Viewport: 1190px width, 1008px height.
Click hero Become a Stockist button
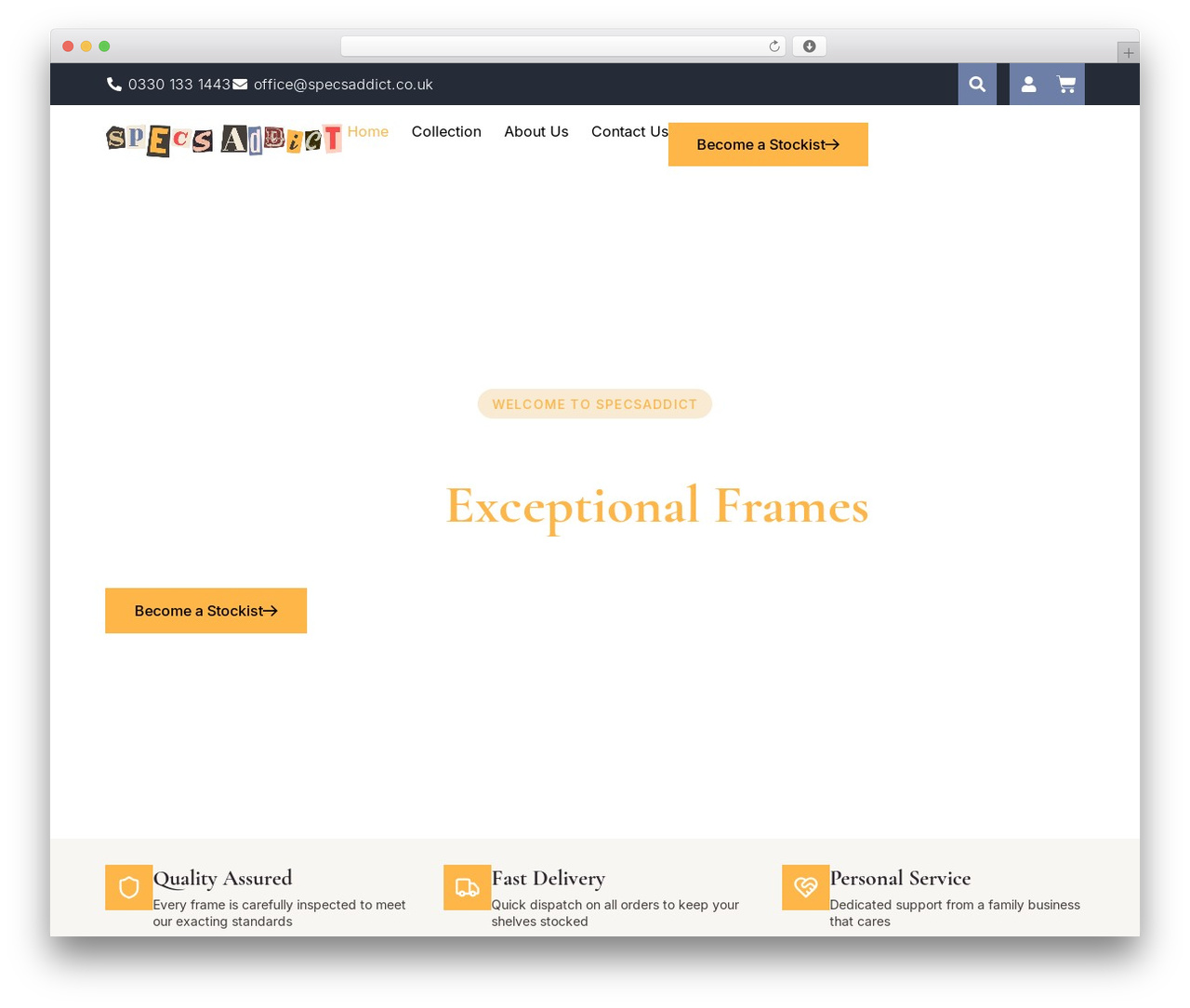click(x=206, y=611)
